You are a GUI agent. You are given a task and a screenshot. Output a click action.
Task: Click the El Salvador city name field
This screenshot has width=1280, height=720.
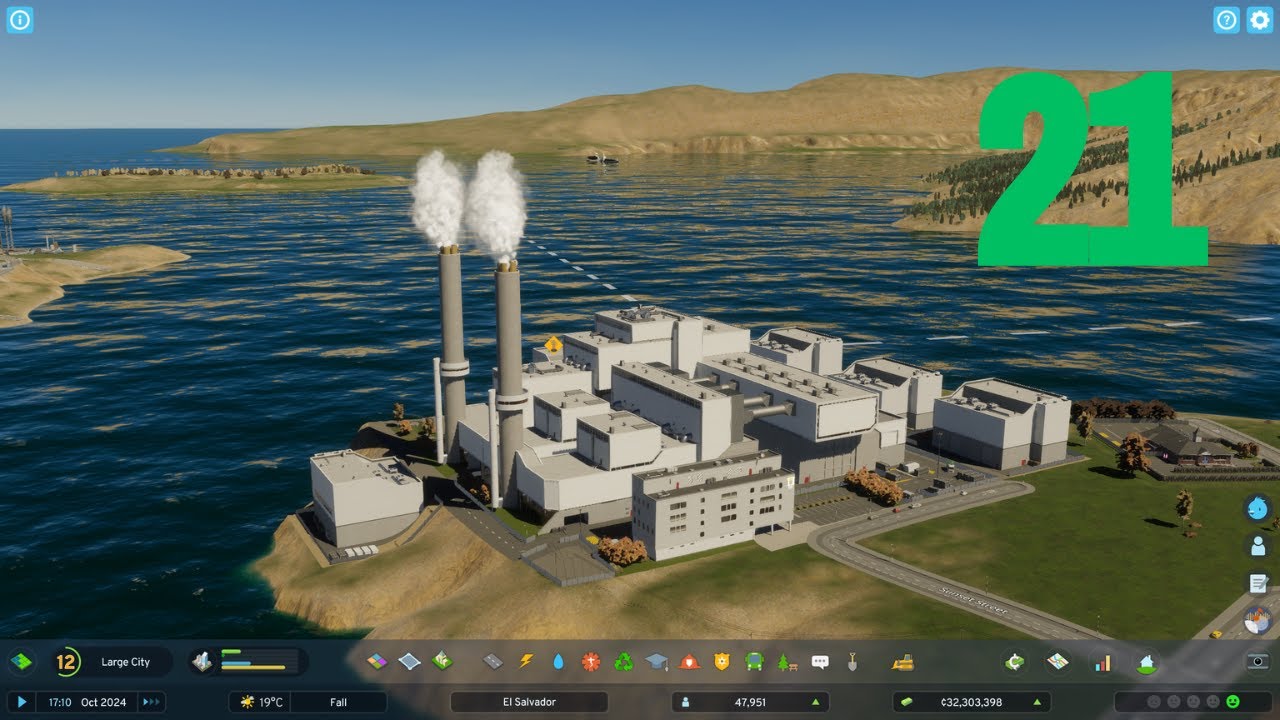pos(529,702)
